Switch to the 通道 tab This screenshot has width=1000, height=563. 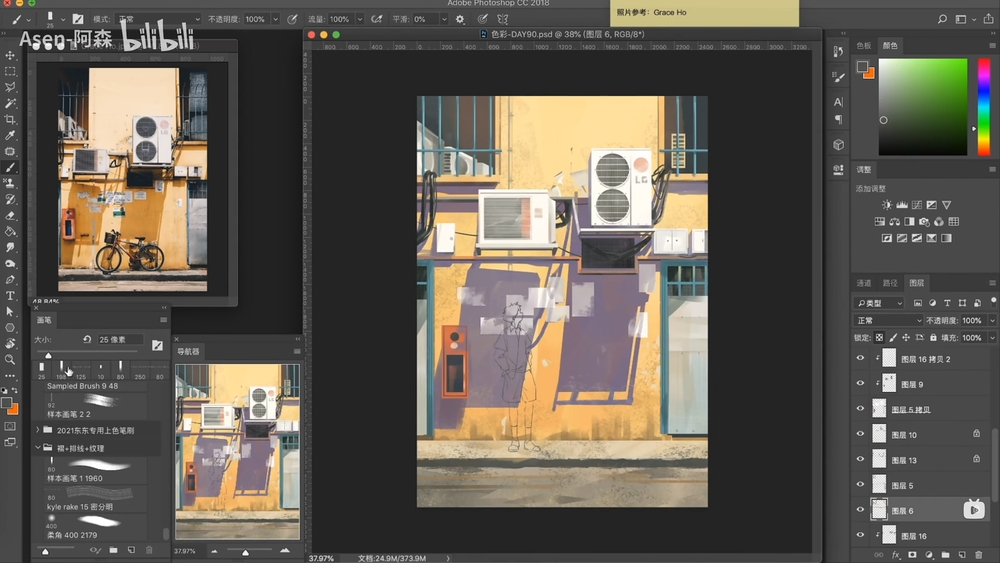click(x=864, y=283)
